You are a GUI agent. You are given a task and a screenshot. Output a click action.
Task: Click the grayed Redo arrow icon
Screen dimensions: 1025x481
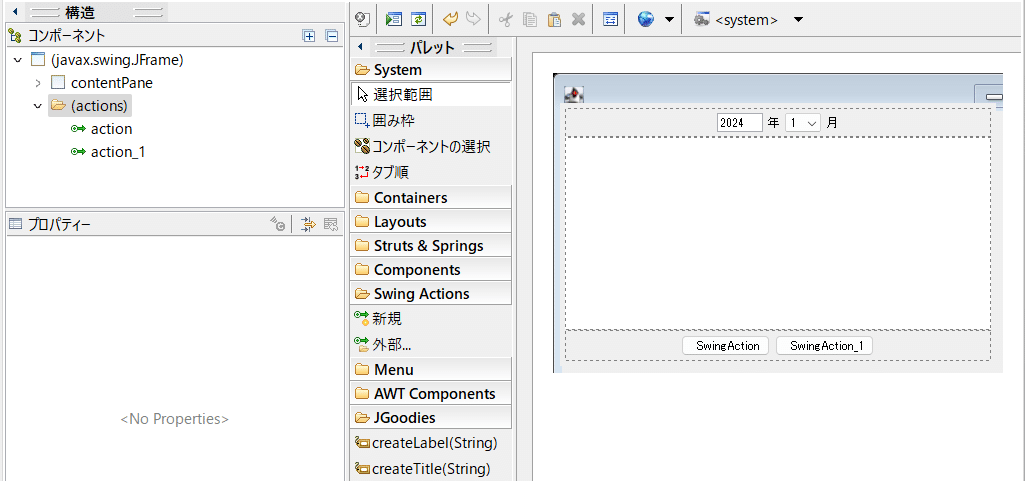click(473, 20)
